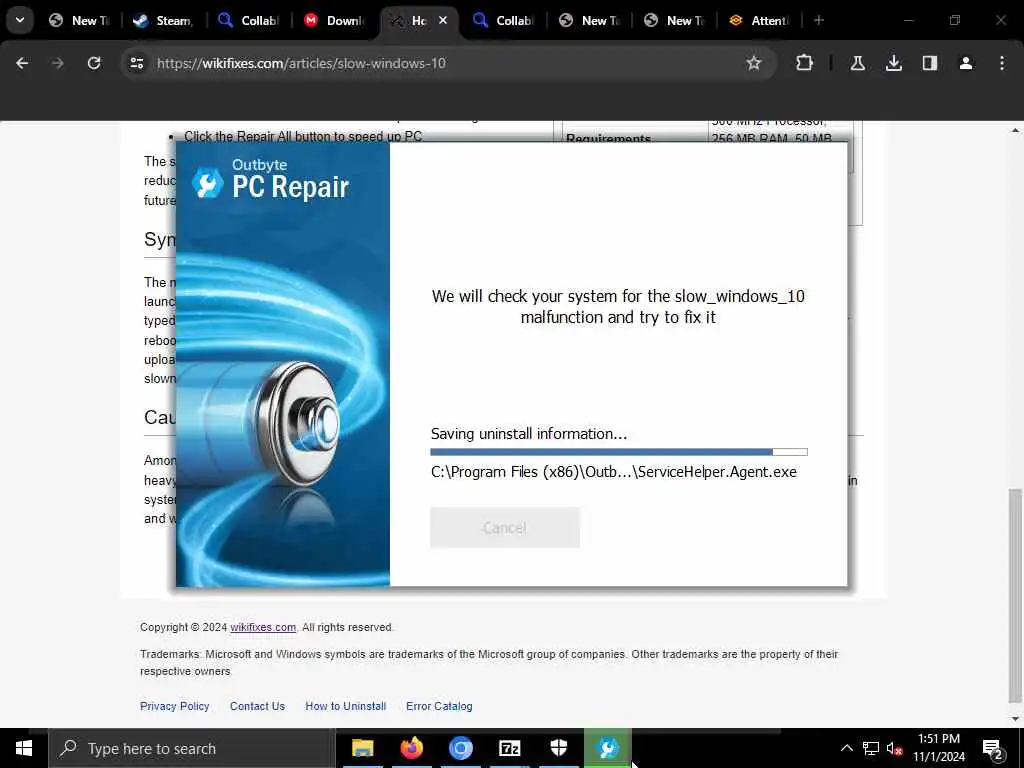Open the How to Uninstall link

pos(345,706)
